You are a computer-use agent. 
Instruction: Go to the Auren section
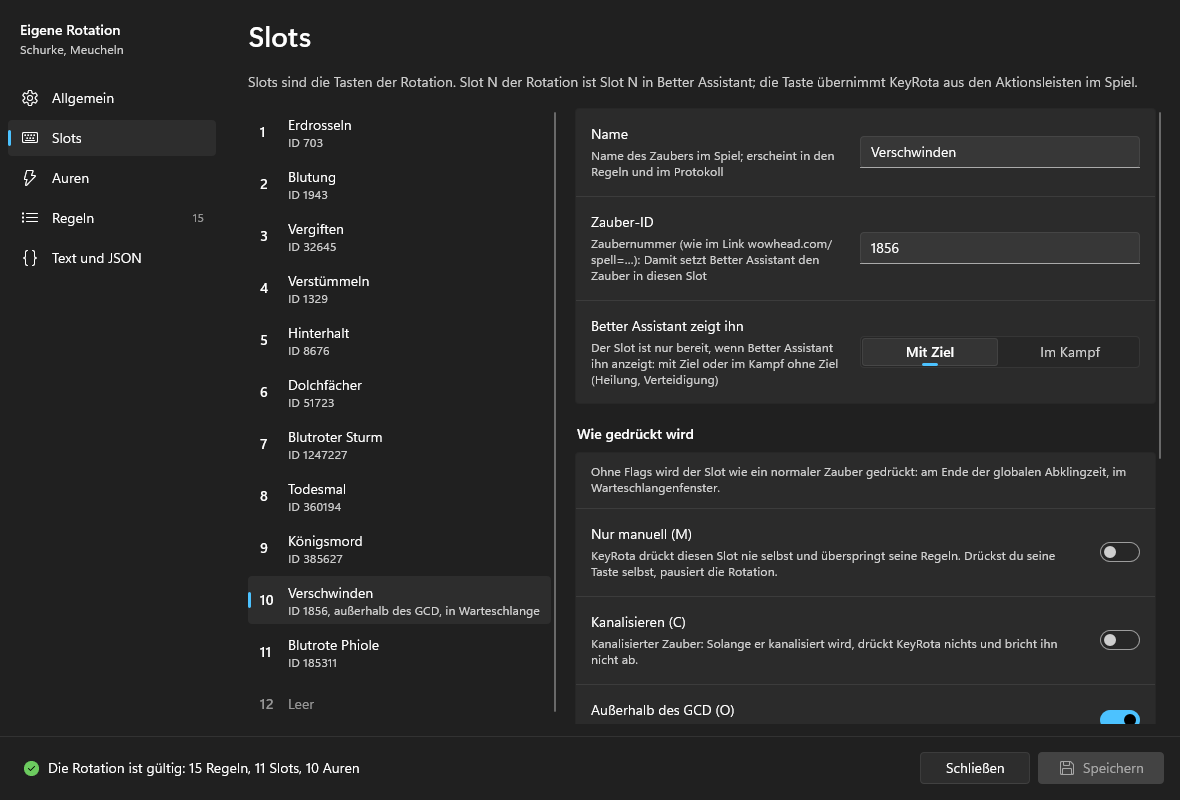click(x=111, y=178)
